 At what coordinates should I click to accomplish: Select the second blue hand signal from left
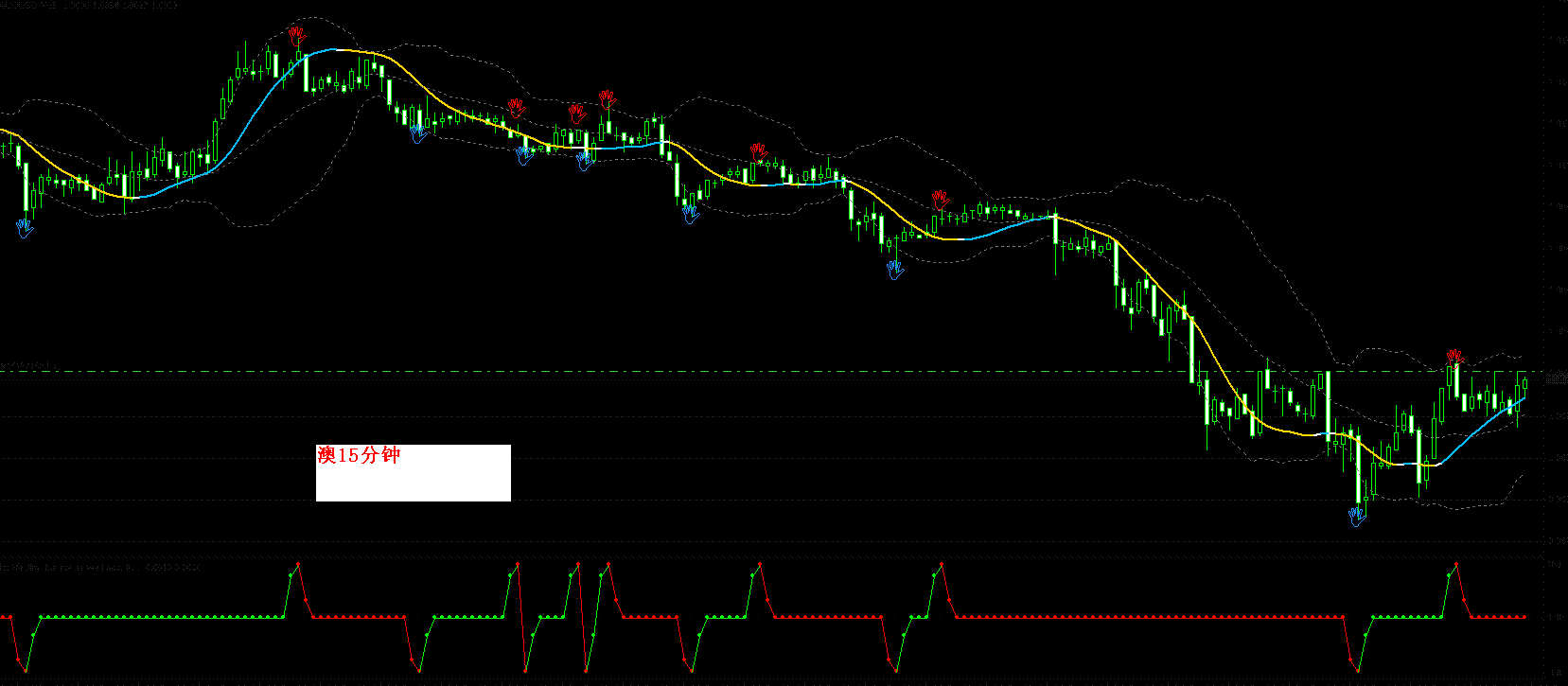coord(419,133)
